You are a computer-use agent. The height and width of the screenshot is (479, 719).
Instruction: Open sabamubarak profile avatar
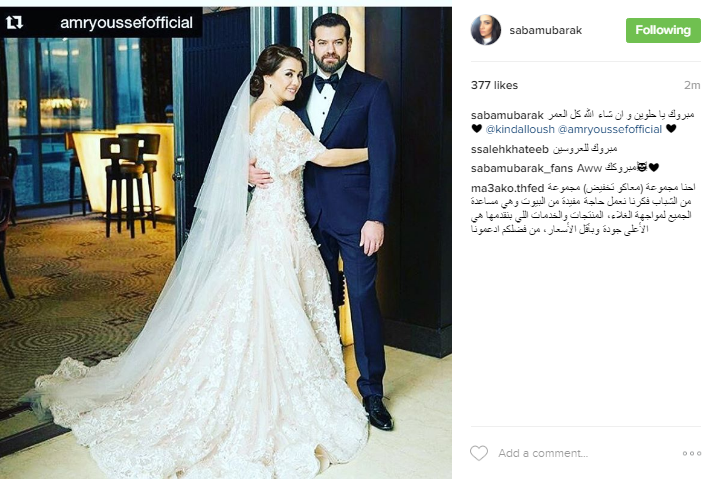click(486, 30)
